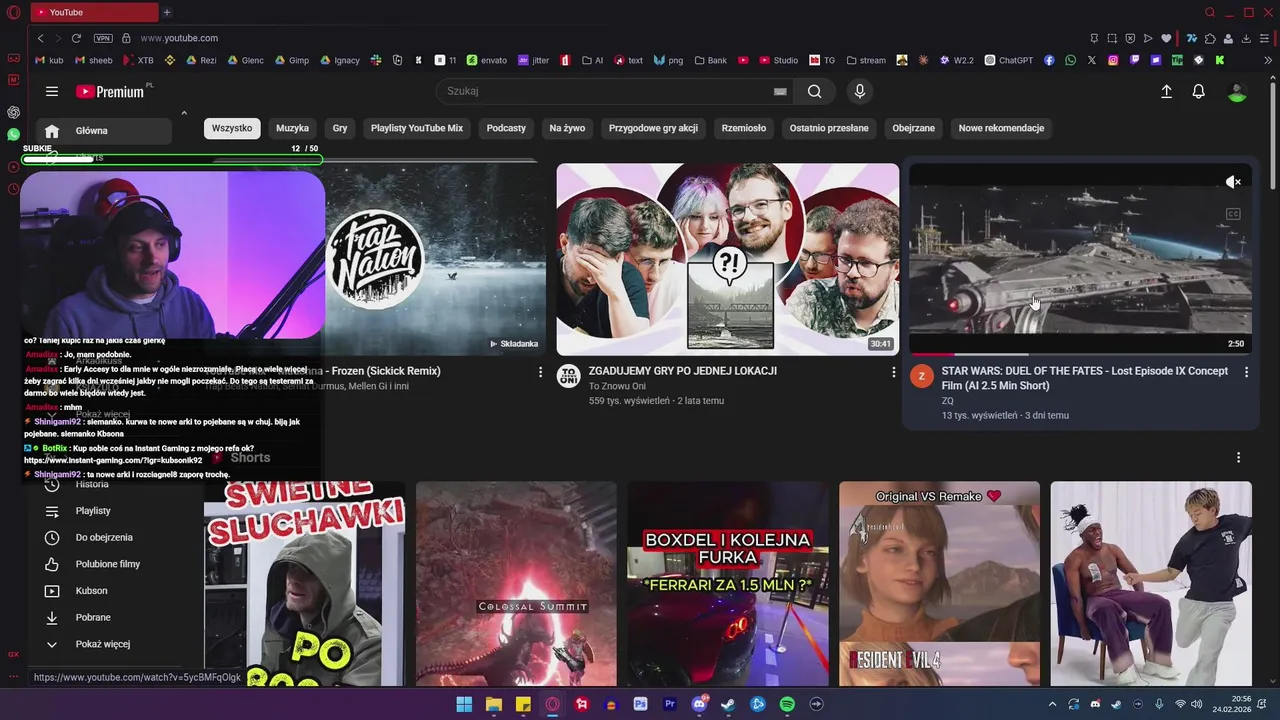Viewport: 1280px width, 720px height.
Task: Open Do obejrzenia watch later list
Action: [x=104, y=537]
